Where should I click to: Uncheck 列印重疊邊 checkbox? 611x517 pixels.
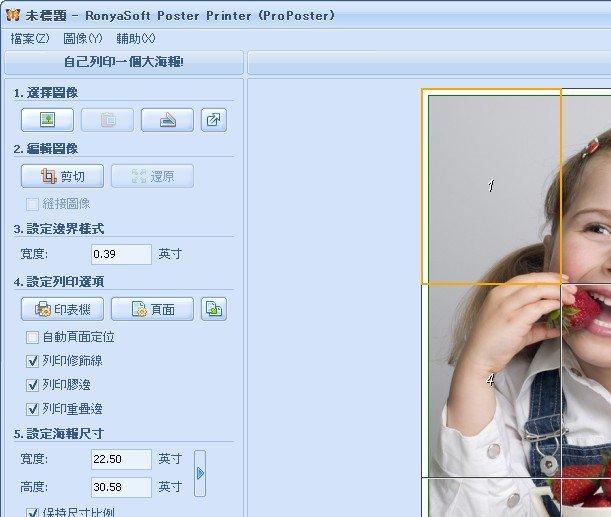(x=32, y=409)
